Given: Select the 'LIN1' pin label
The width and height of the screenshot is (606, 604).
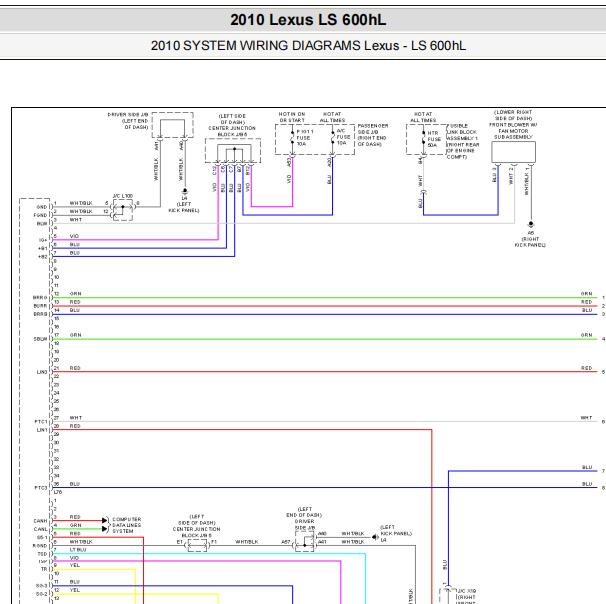Looking at the screenshot, I should pos(42,430).
